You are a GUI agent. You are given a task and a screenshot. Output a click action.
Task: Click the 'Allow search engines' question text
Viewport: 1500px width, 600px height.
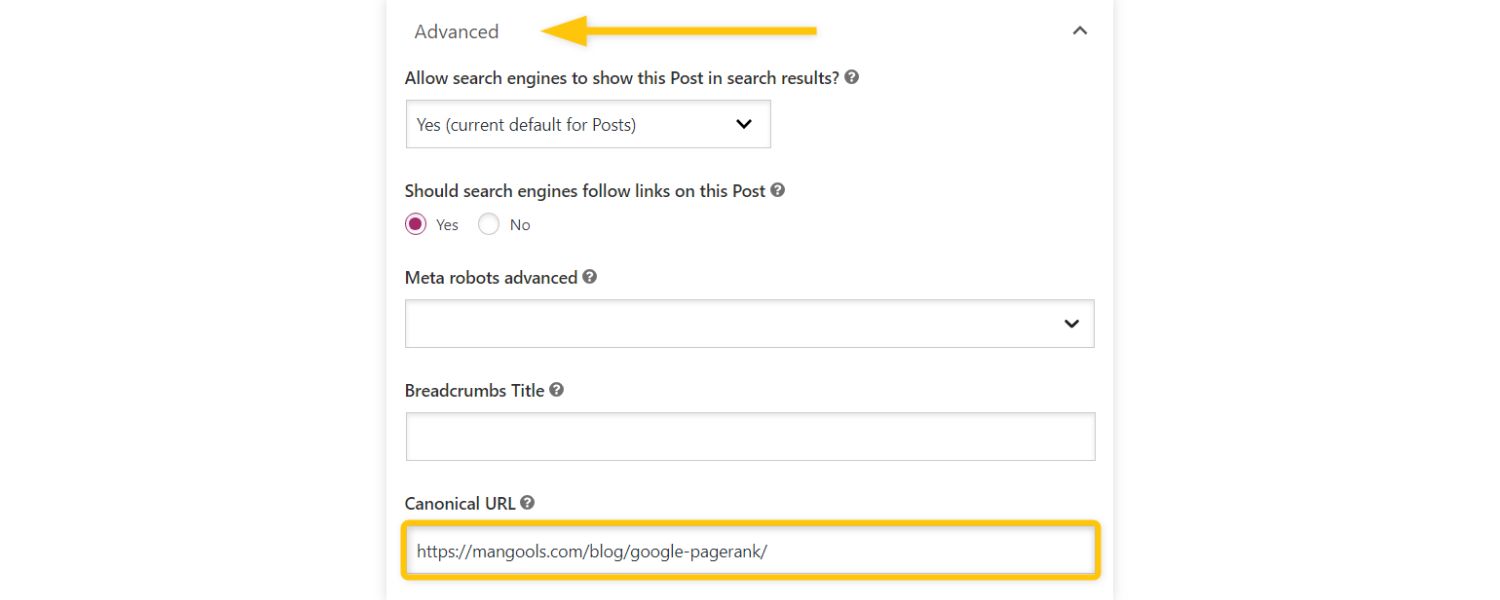pos(620,78)
